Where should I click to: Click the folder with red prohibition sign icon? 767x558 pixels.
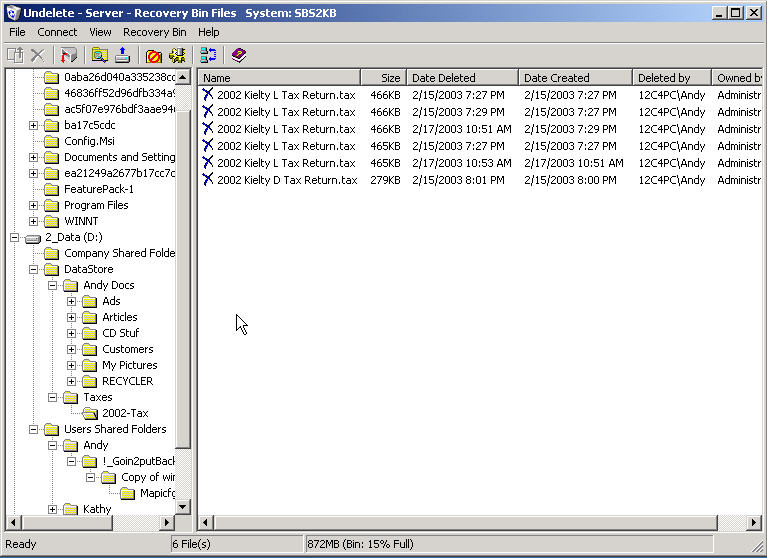point(154,55)
